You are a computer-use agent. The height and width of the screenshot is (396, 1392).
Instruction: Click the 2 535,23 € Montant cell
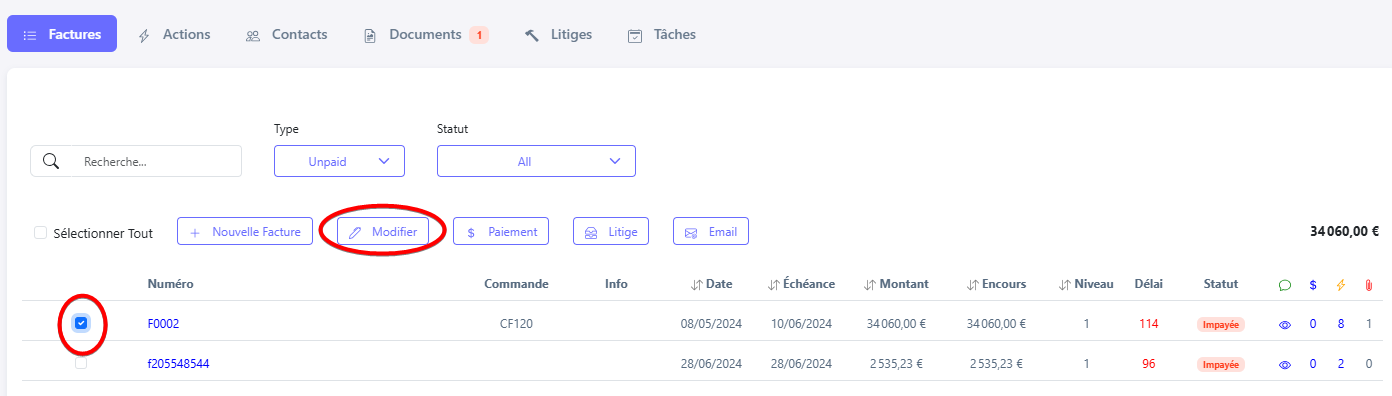[x=894, y=364]
